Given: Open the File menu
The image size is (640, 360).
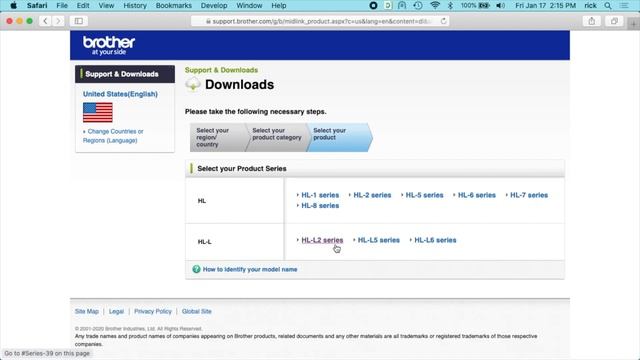Looking at the screenshot, I should [62, 6].
